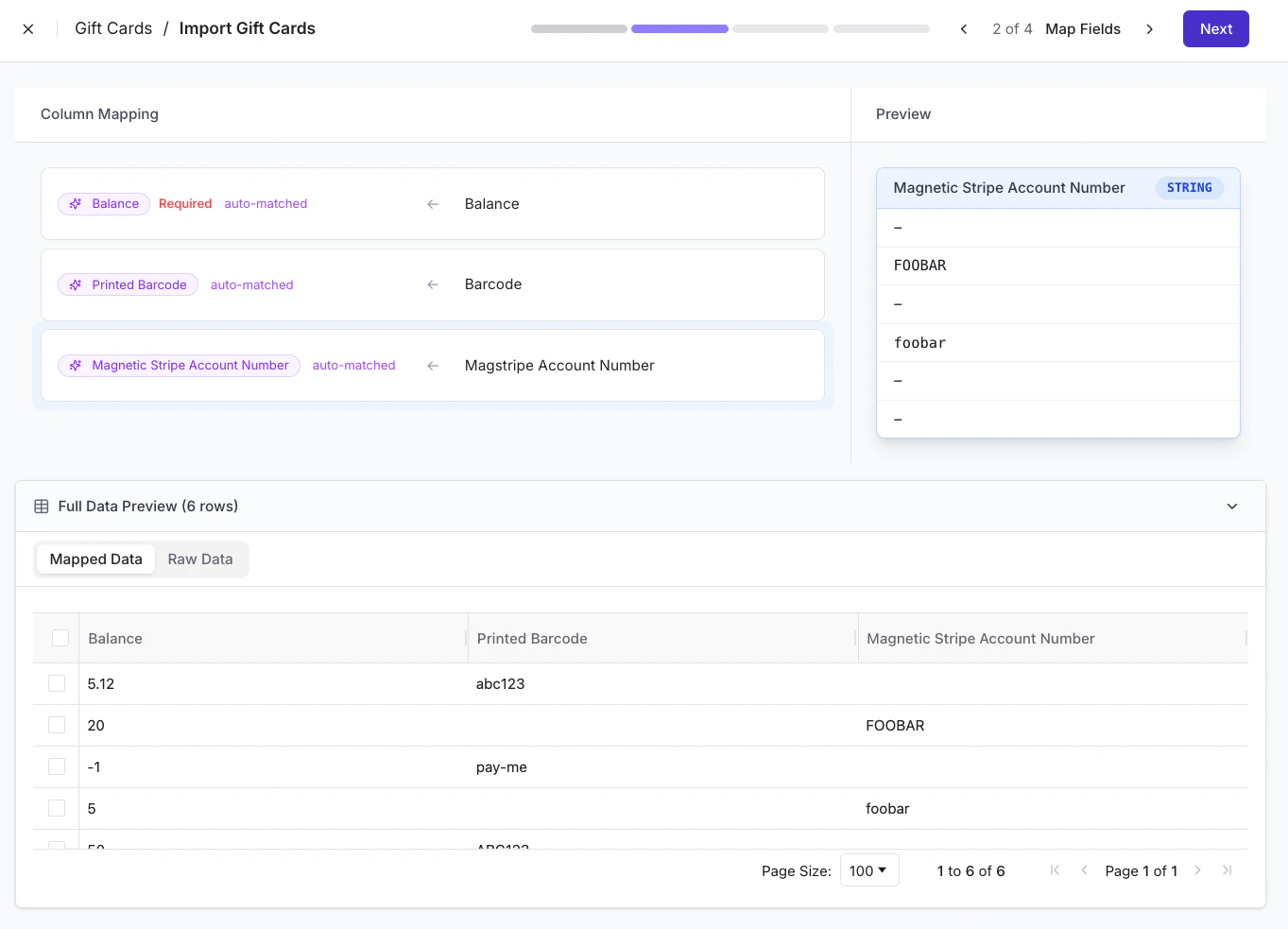This screenshot has width=1288, height=929.
Task: Click the table icon beside Full Data Preview
Action: pos(42,507)
